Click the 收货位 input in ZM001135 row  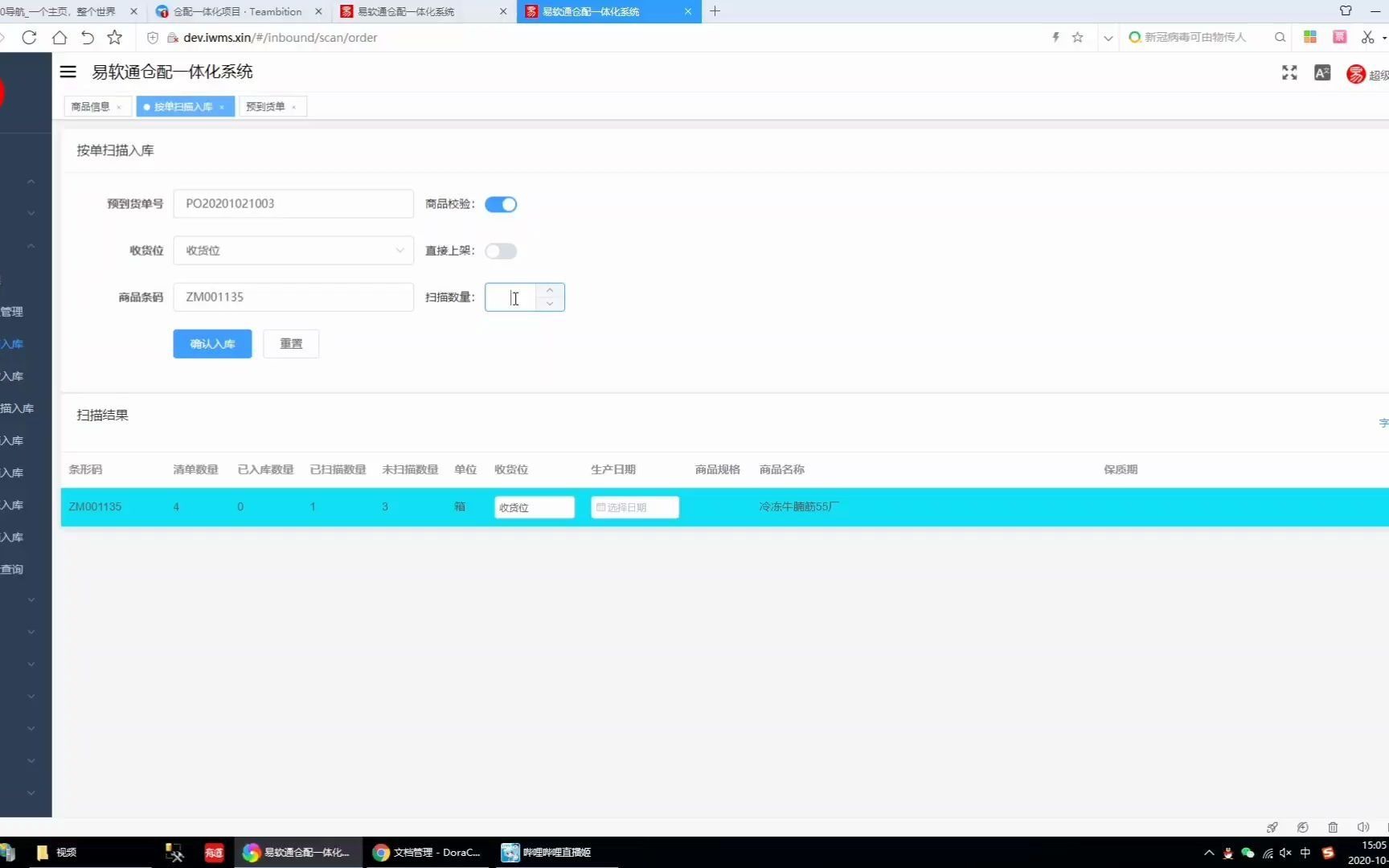pyautogui.click(x=535, y=507)
